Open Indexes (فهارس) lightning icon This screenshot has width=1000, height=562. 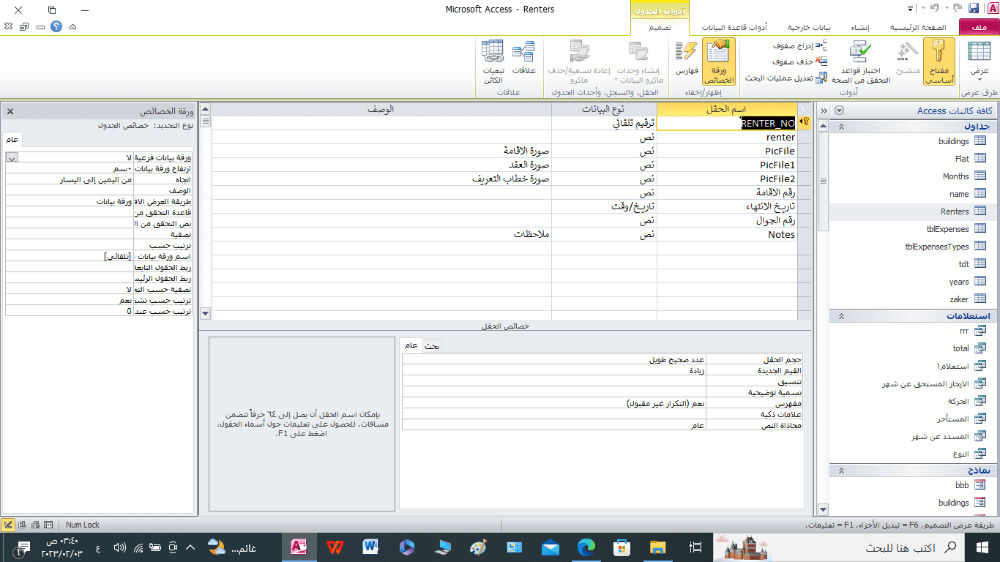pyautogui.click(x=686, y=60)
